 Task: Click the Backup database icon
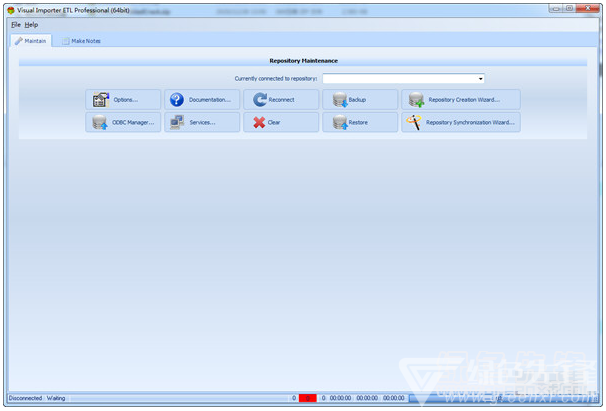340,99
